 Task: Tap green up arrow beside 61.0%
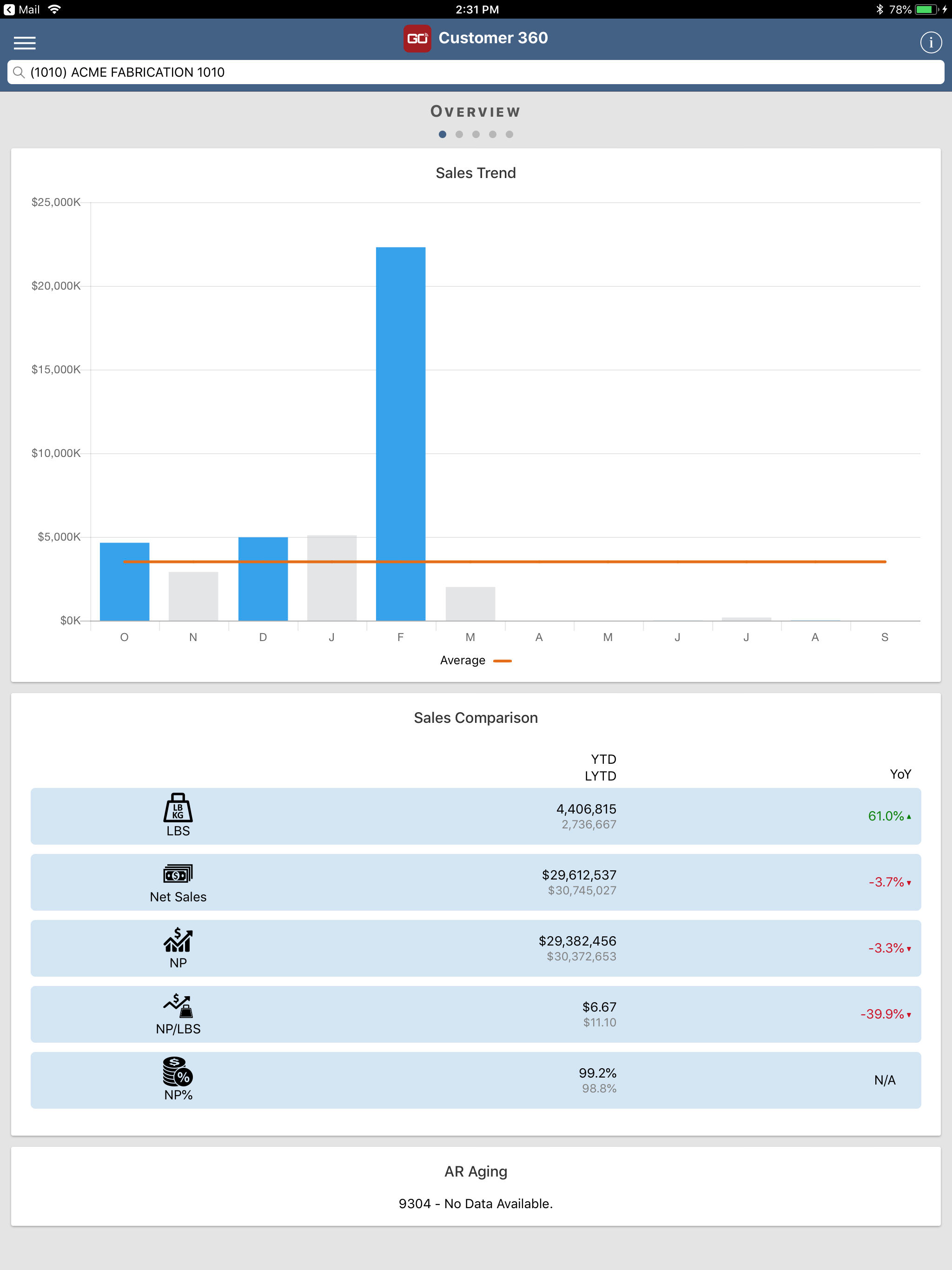pyautogui.click(x=909, y=817)
